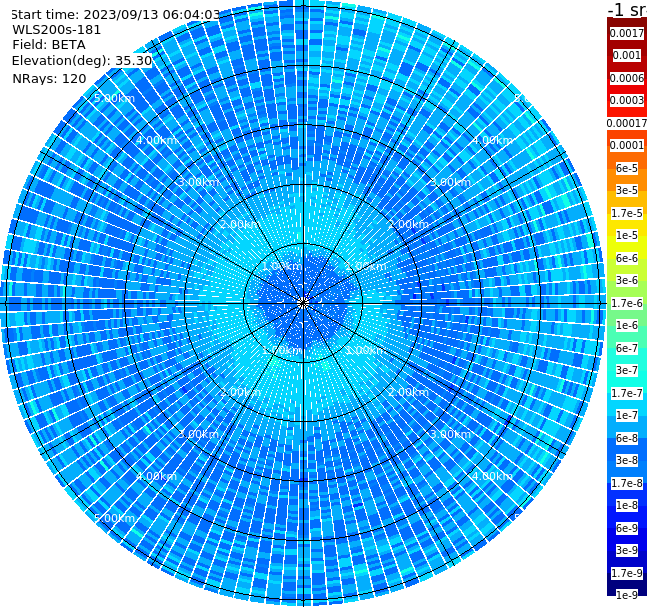This screenshot has height=607, width=647.
Task: Click the 1.7e-6 colorbar label
Action: coord(627,303)
